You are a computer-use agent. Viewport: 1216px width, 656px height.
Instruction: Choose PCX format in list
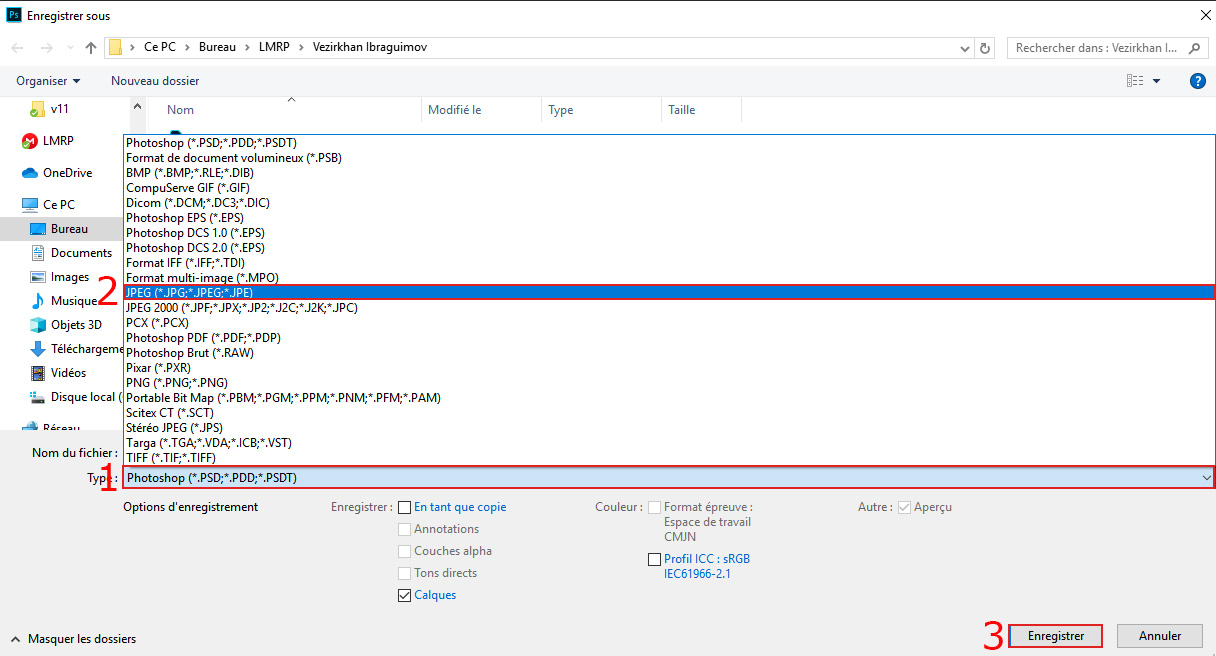668,323
